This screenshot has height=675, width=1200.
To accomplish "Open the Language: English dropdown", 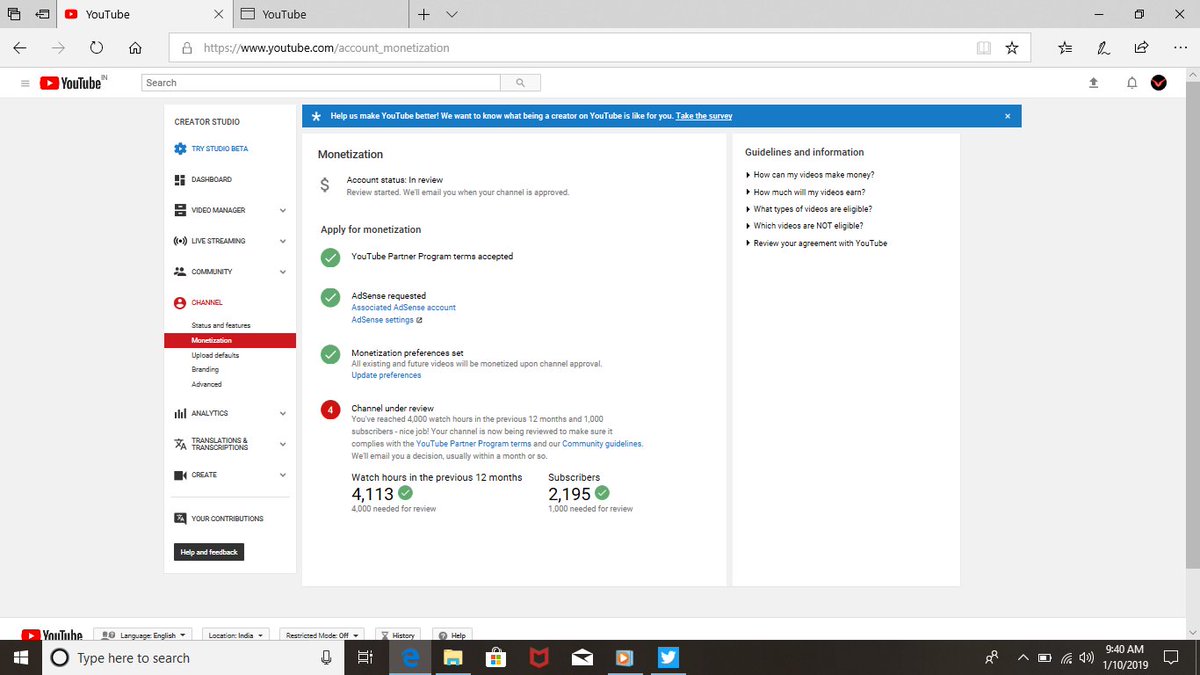I will click(144, 635).
